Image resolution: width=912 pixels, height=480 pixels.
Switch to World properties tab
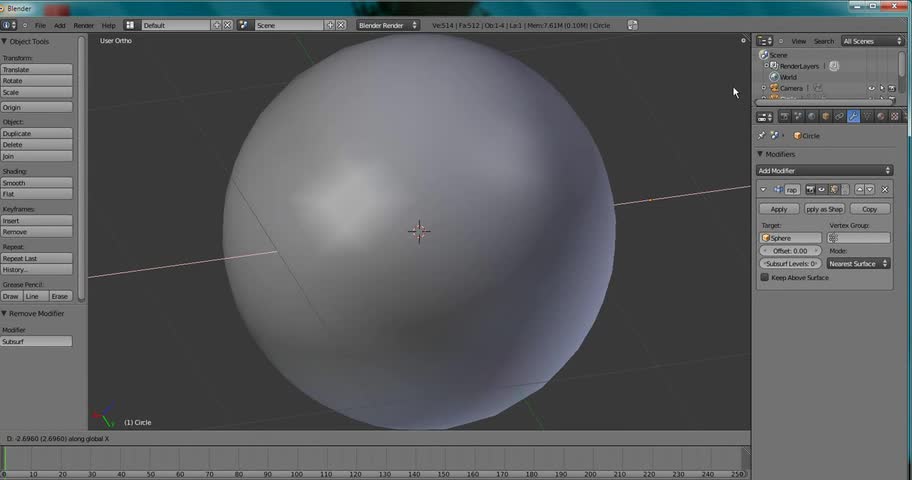pyautogui.click(x=812, y=116)
